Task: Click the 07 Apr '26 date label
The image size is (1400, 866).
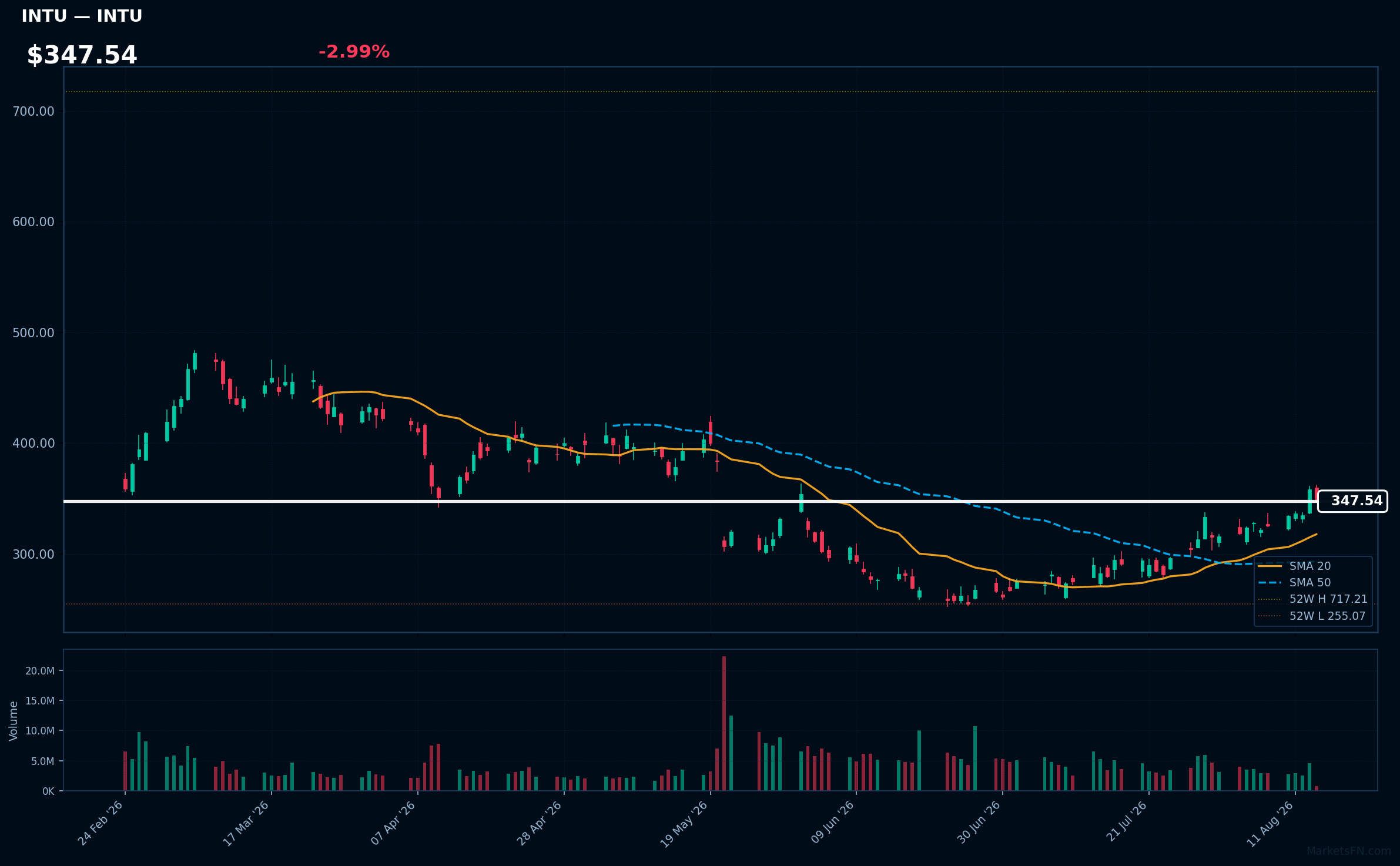Action: tap(393, 823)
